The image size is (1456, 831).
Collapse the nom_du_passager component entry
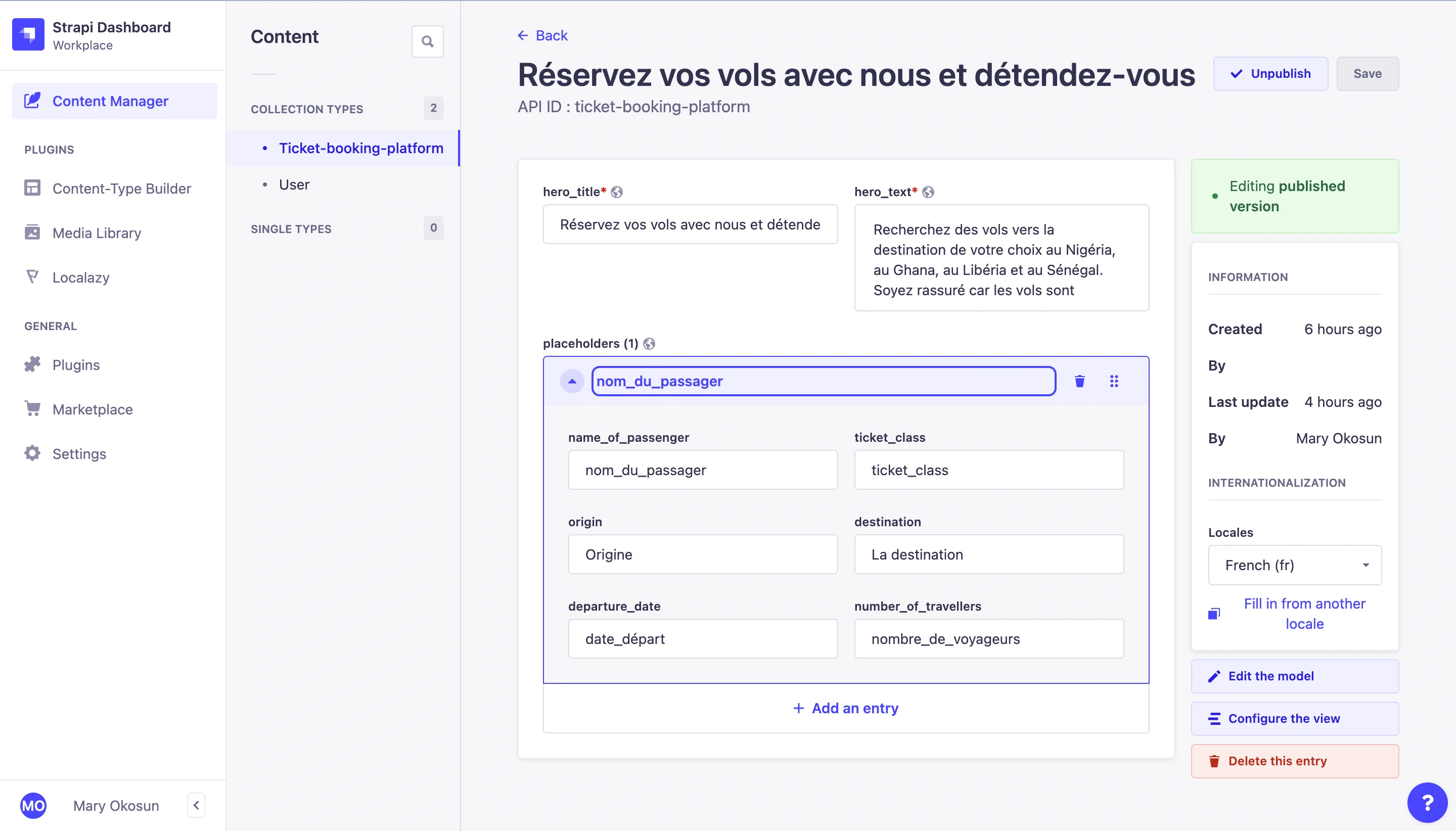[572, 381]
